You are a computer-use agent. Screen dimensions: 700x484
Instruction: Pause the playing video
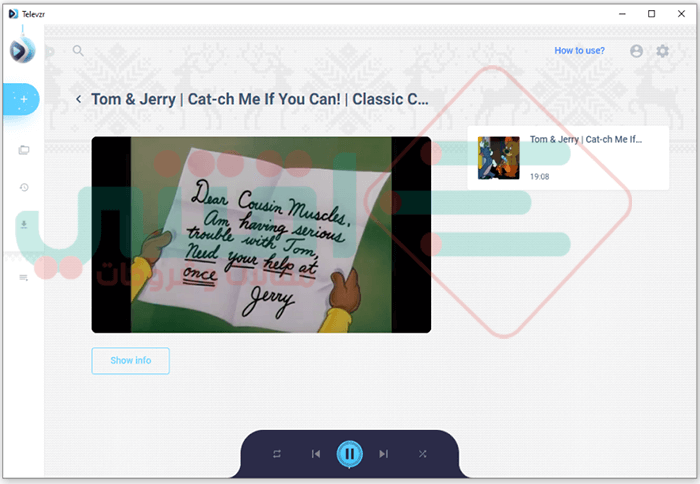tap(350, 454)
